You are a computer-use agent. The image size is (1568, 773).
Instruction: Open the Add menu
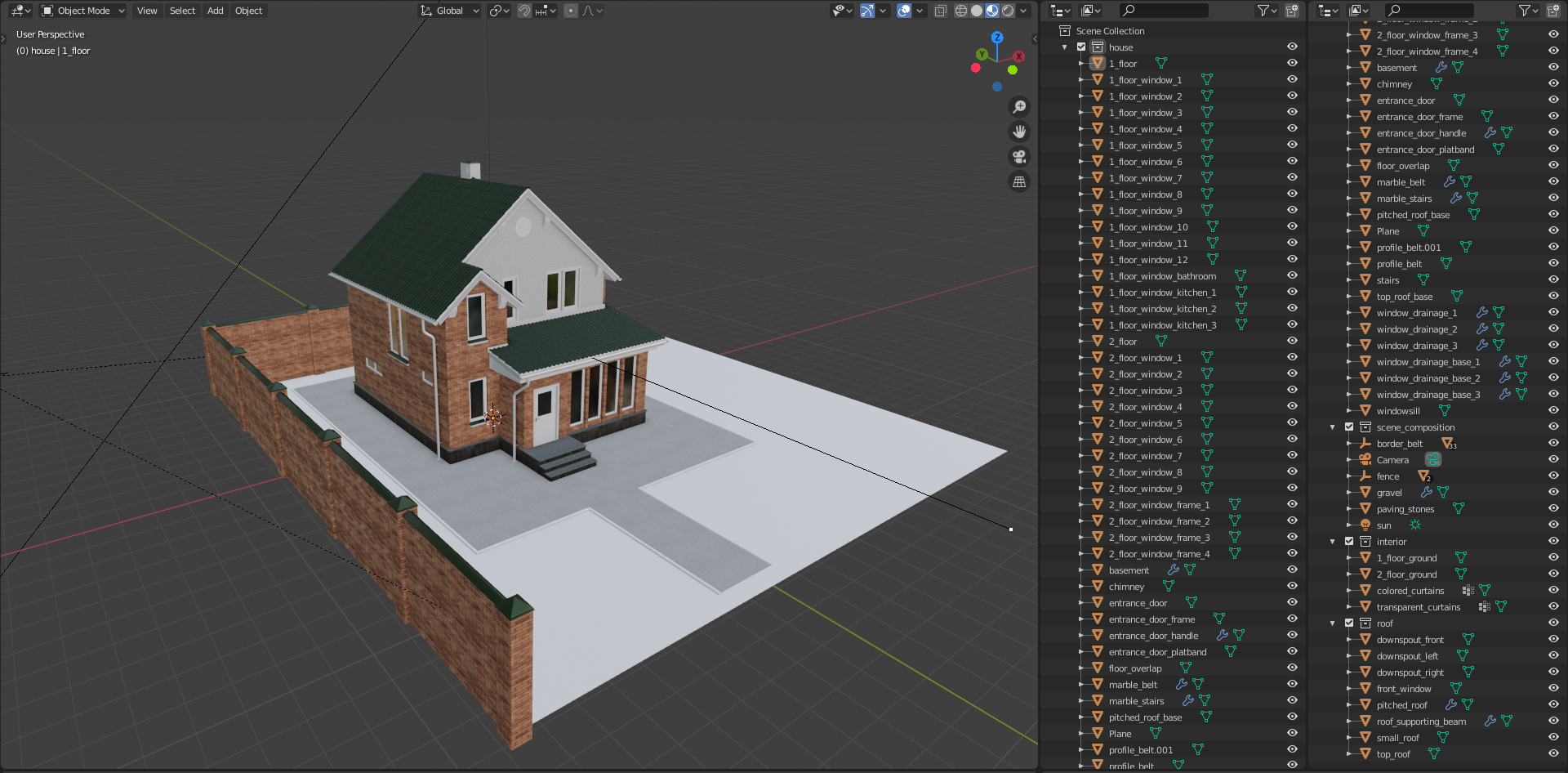coord(215,11)
